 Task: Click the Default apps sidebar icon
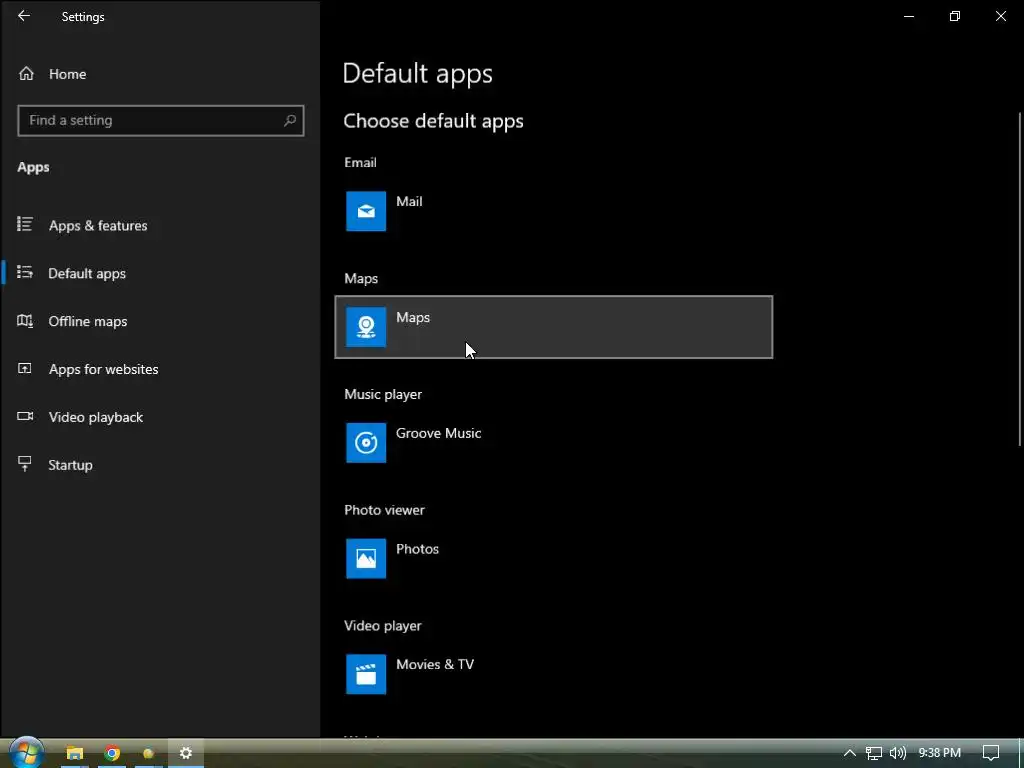25,272
